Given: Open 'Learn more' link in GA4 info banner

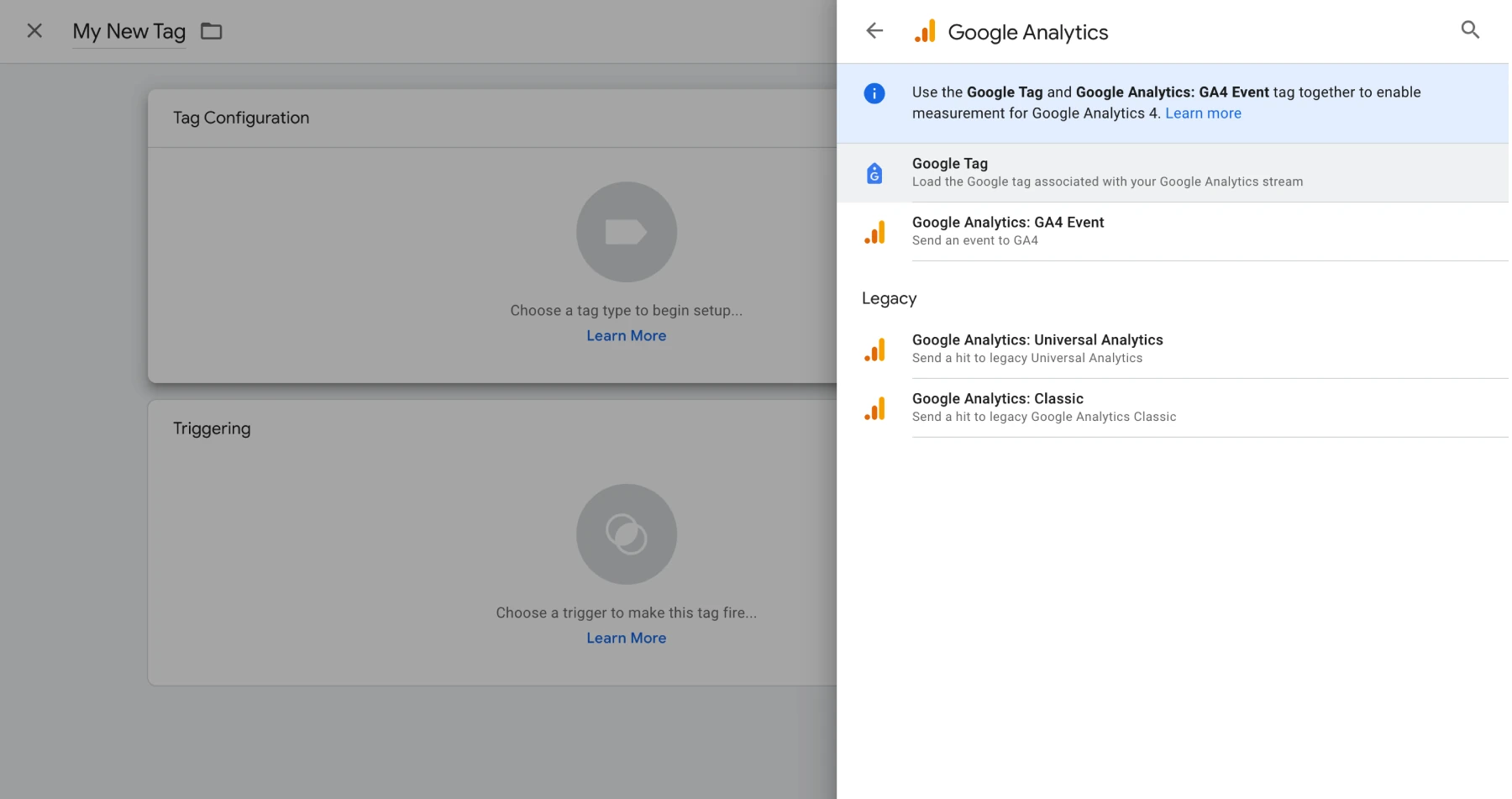Looking at the screenshot, I should 1203,113.
